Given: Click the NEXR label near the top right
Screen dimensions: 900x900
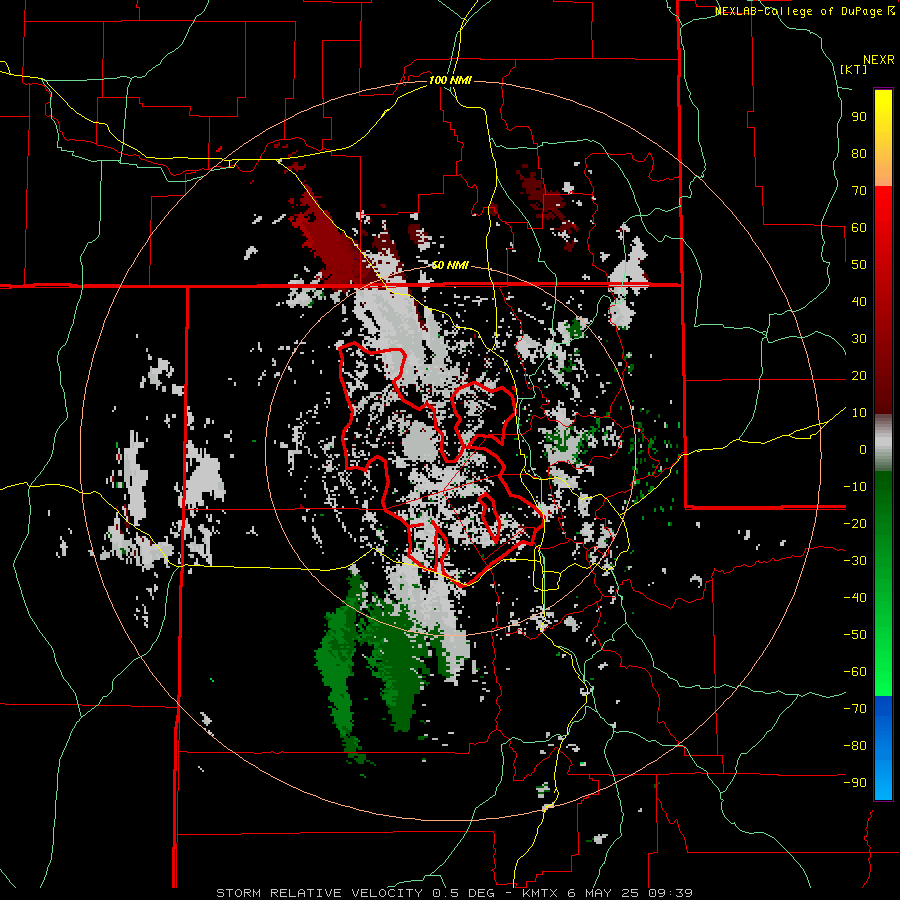Looking at the screenshot, I should point(879,60).
